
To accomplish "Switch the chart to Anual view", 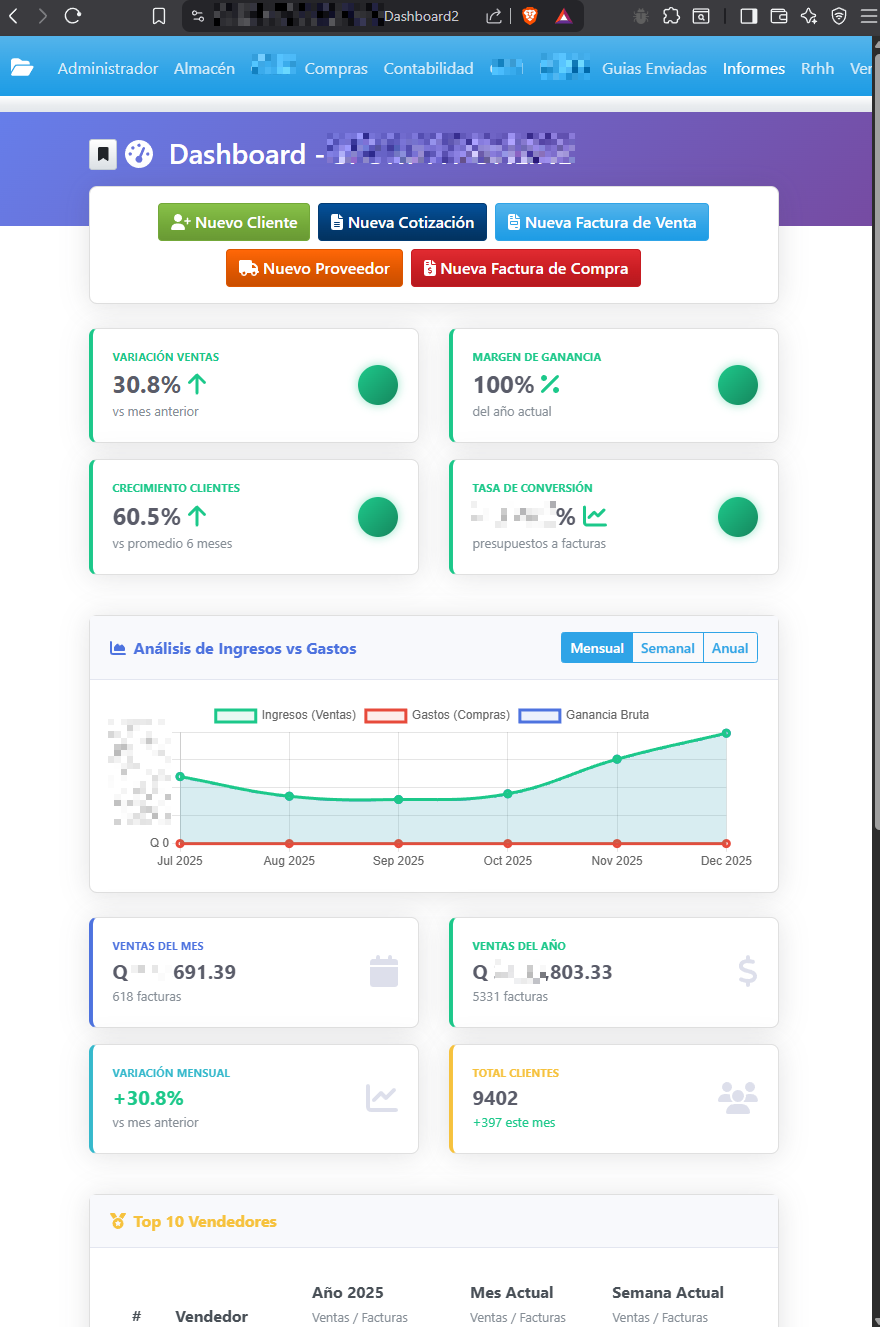I will 730,647.
